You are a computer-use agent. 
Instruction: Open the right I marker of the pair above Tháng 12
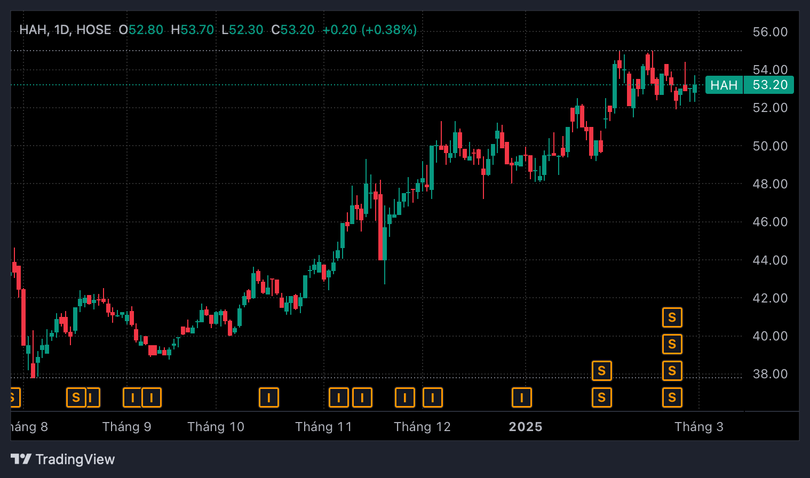[432, 398]
